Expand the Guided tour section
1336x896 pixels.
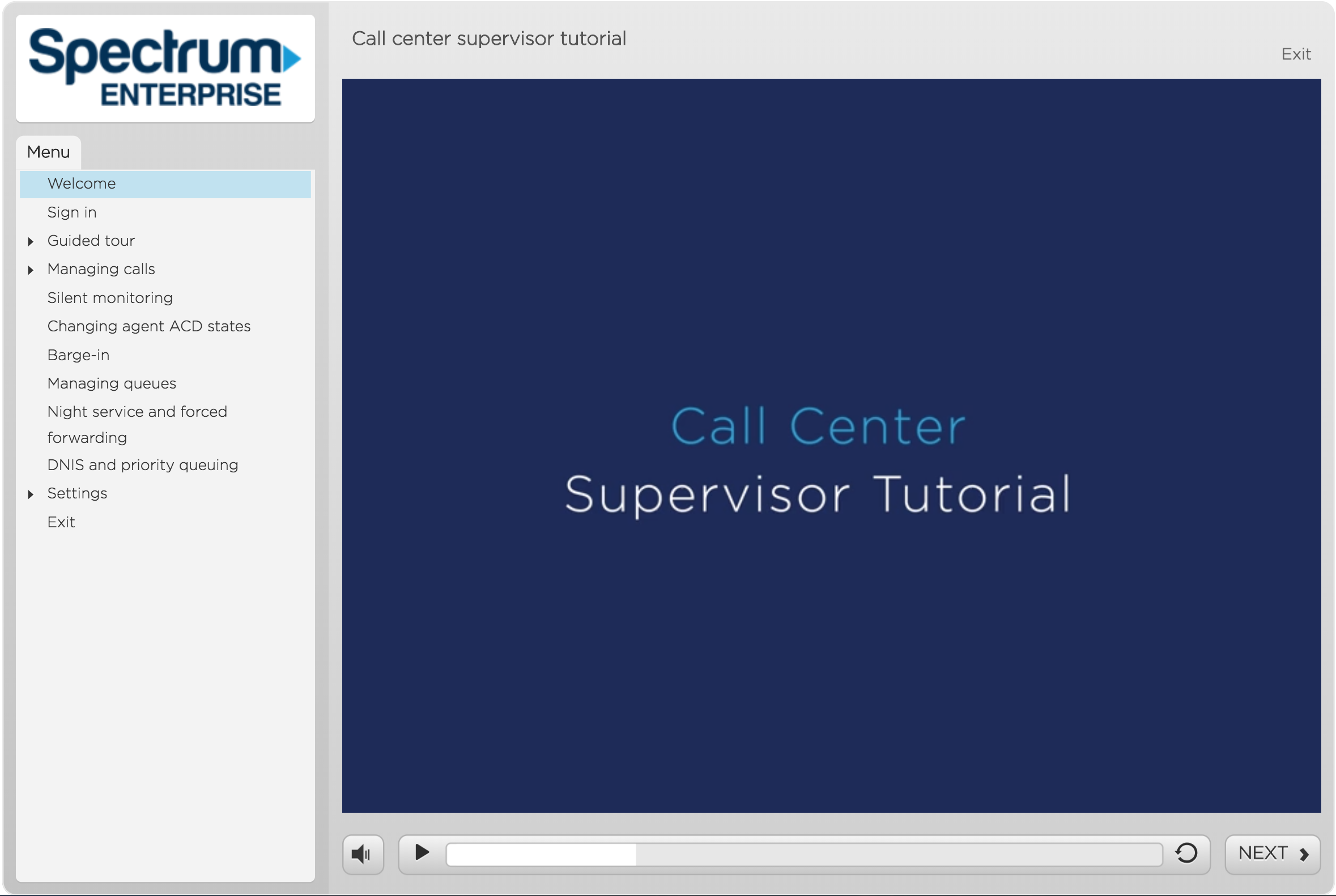31,242
